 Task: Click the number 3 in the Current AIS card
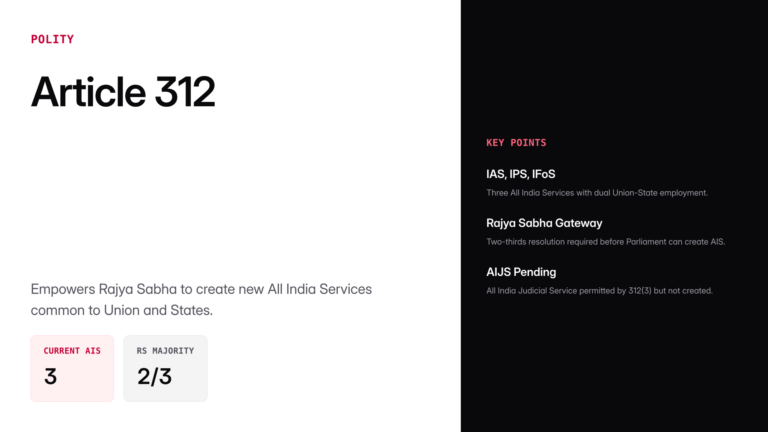pos(50,377)
